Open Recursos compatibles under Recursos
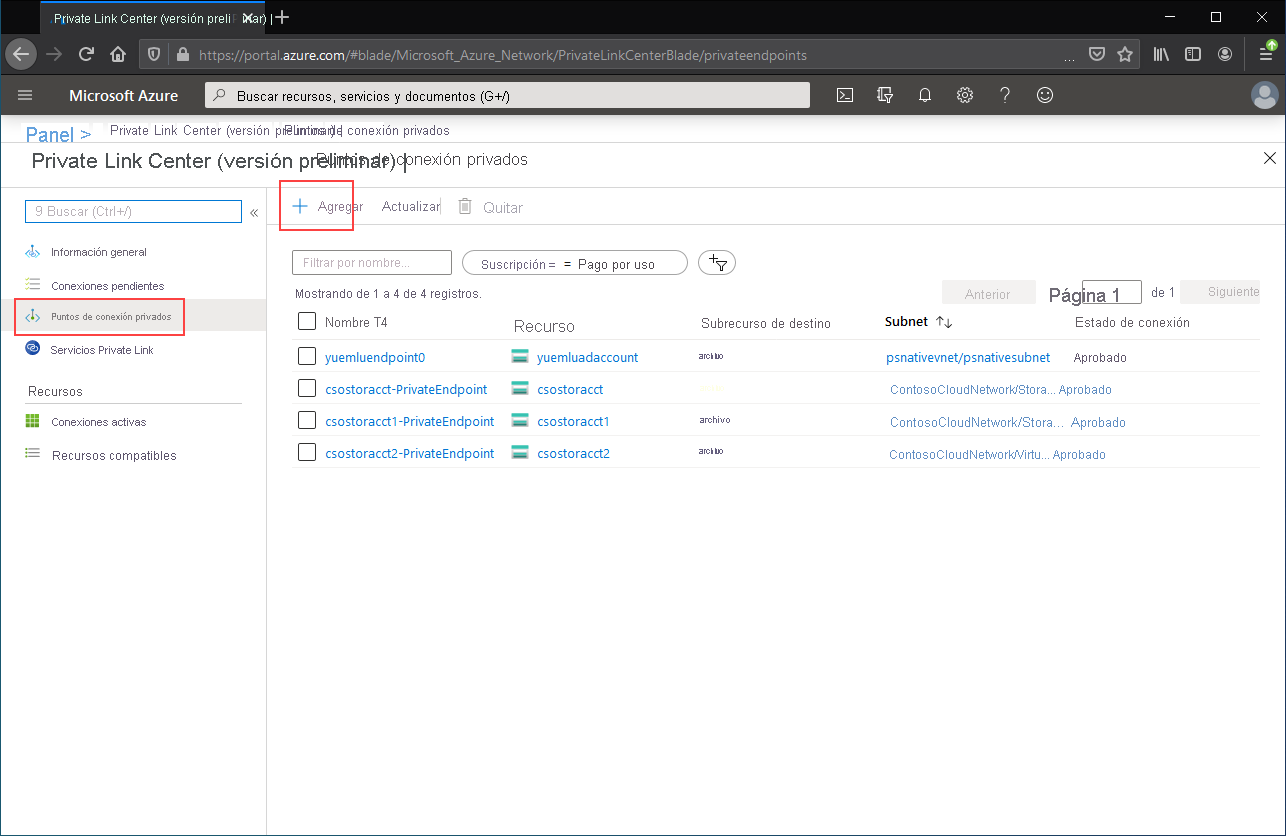The width and height of the screenshot is (1286, 836). coord(114,455)
